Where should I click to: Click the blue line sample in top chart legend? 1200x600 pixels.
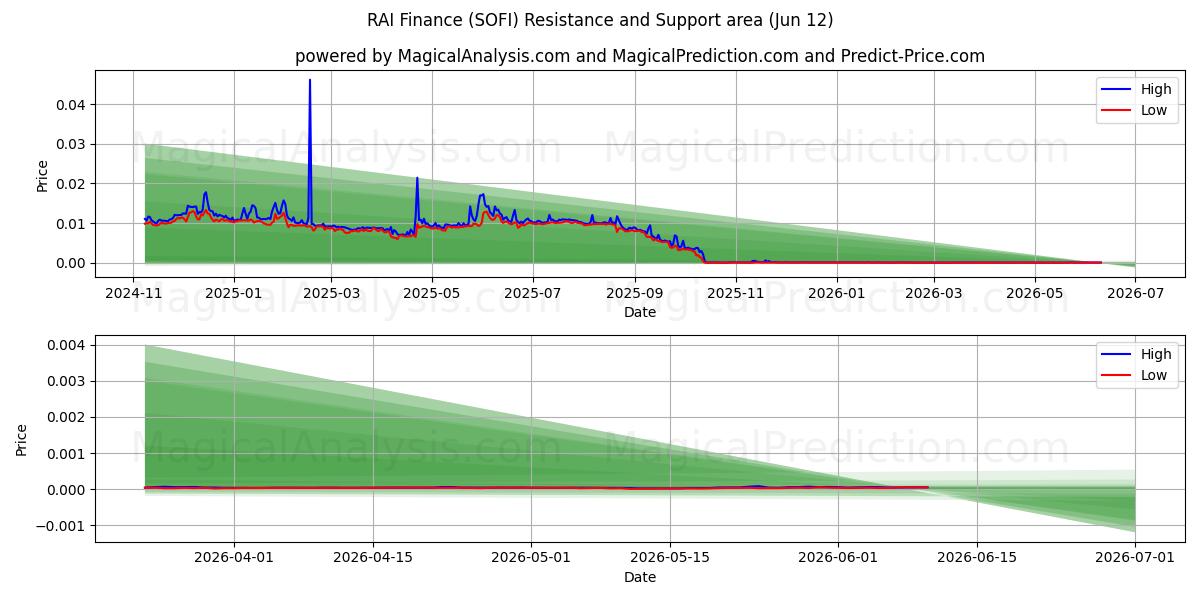(x=1117, y=90)
